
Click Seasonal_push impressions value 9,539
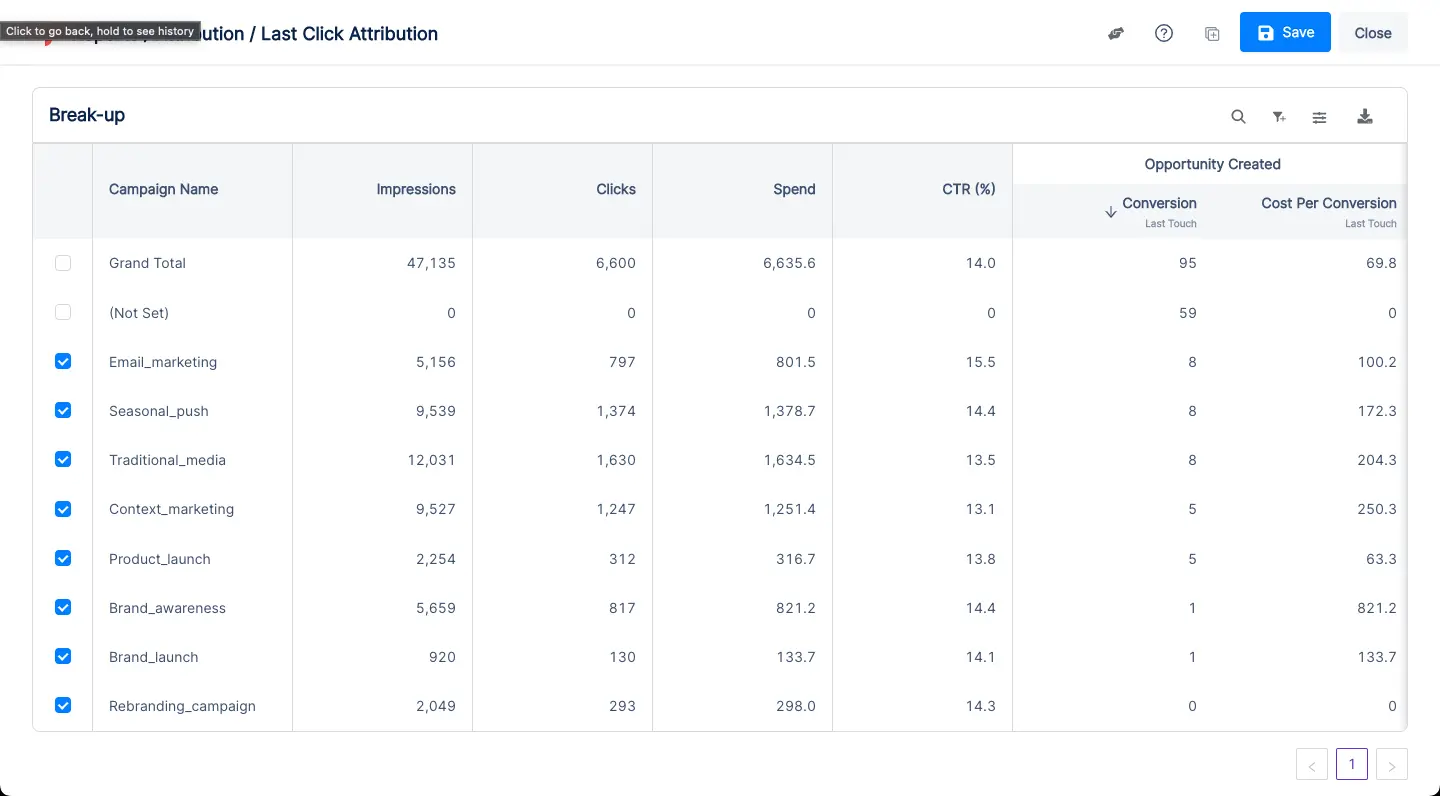point(435,411)
